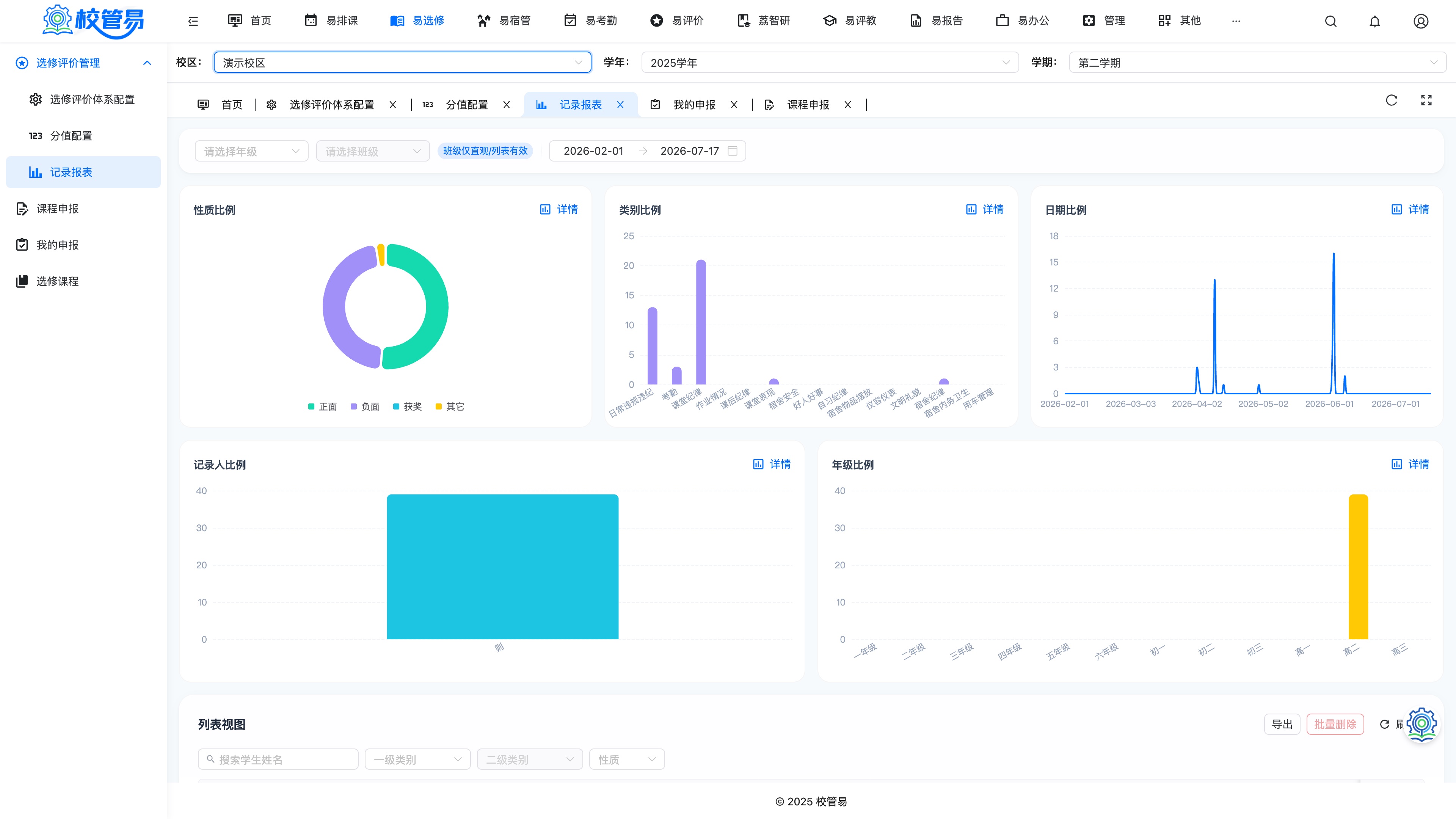This screenshot has height=819, width=1456.
Task: Collapse the sidebar with the menu fold icon
Action: pos(193,21)
